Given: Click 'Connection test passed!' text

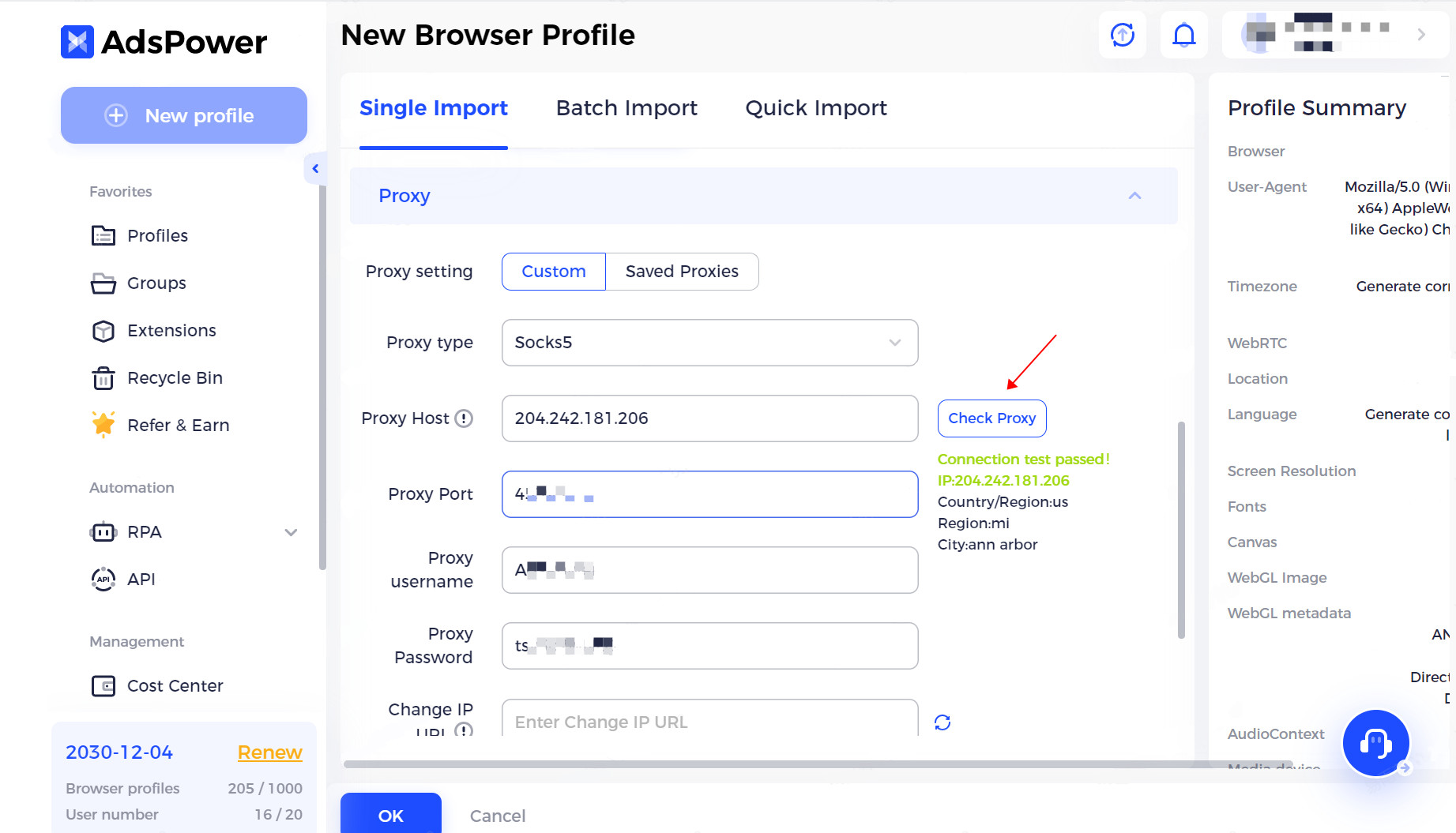Looking at the screenshot, I should 1024,460.
